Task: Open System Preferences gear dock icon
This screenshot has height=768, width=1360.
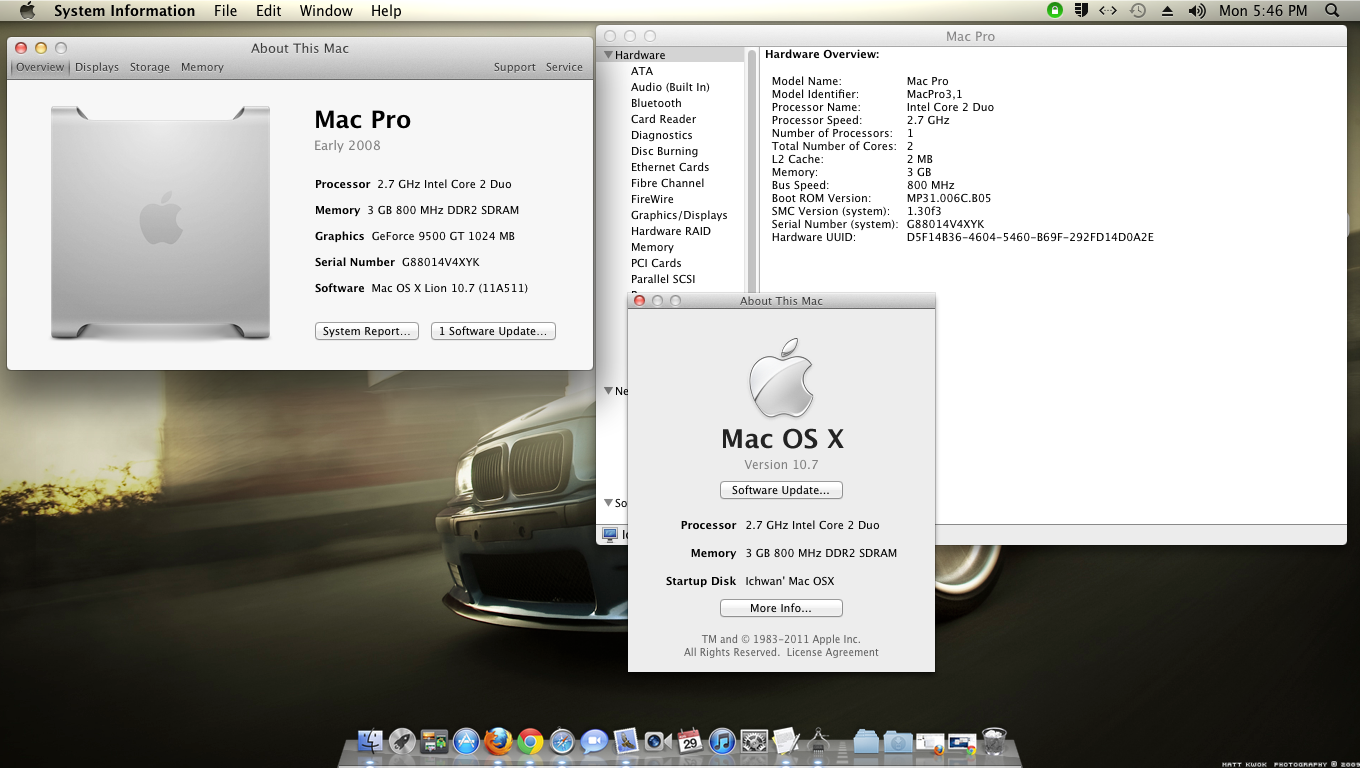Action: (754, 741)
